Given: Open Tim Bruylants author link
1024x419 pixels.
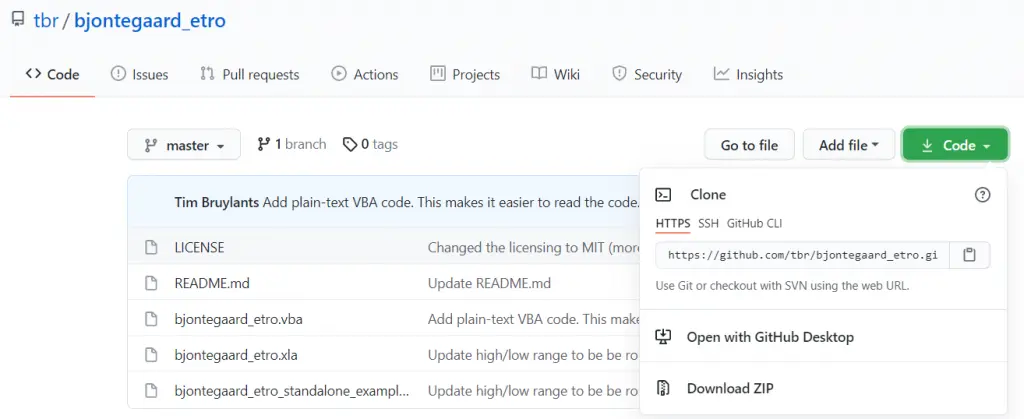Looking at the screenshot, I should click(x=217, y=202).
